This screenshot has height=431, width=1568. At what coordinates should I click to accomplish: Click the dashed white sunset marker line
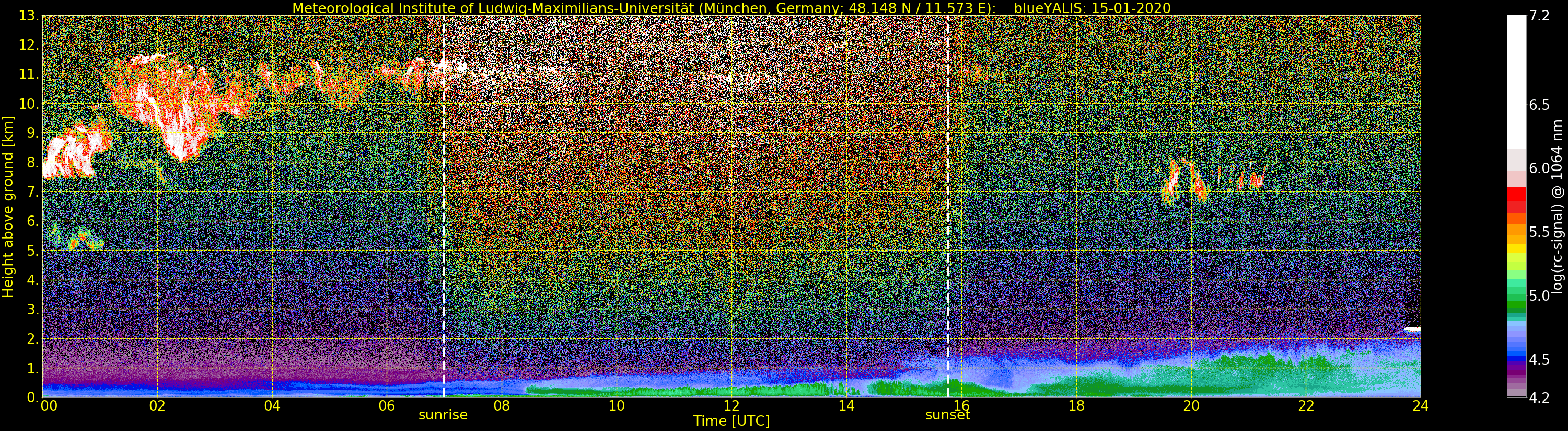click(x=948, y=206)
